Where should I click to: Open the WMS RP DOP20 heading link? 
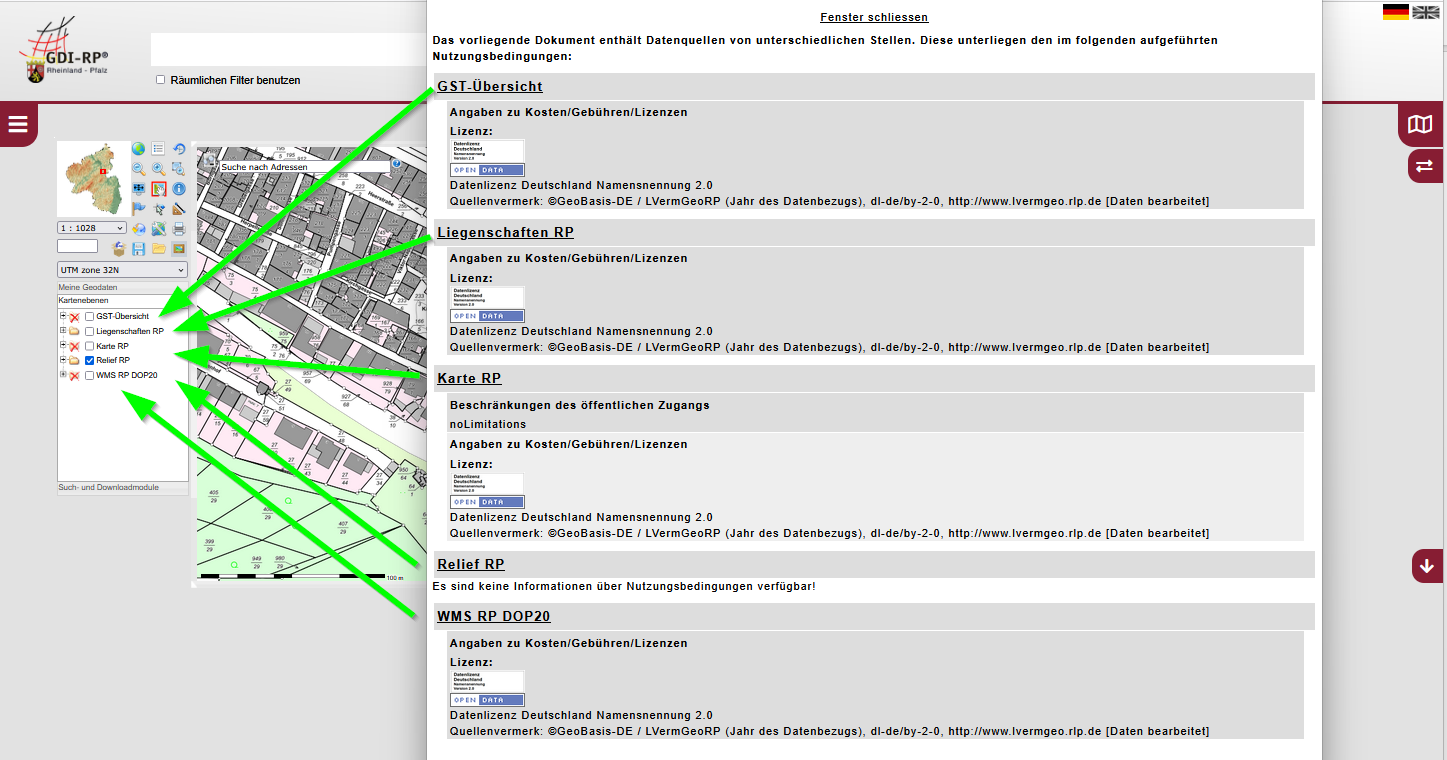[x=494, y=616]
